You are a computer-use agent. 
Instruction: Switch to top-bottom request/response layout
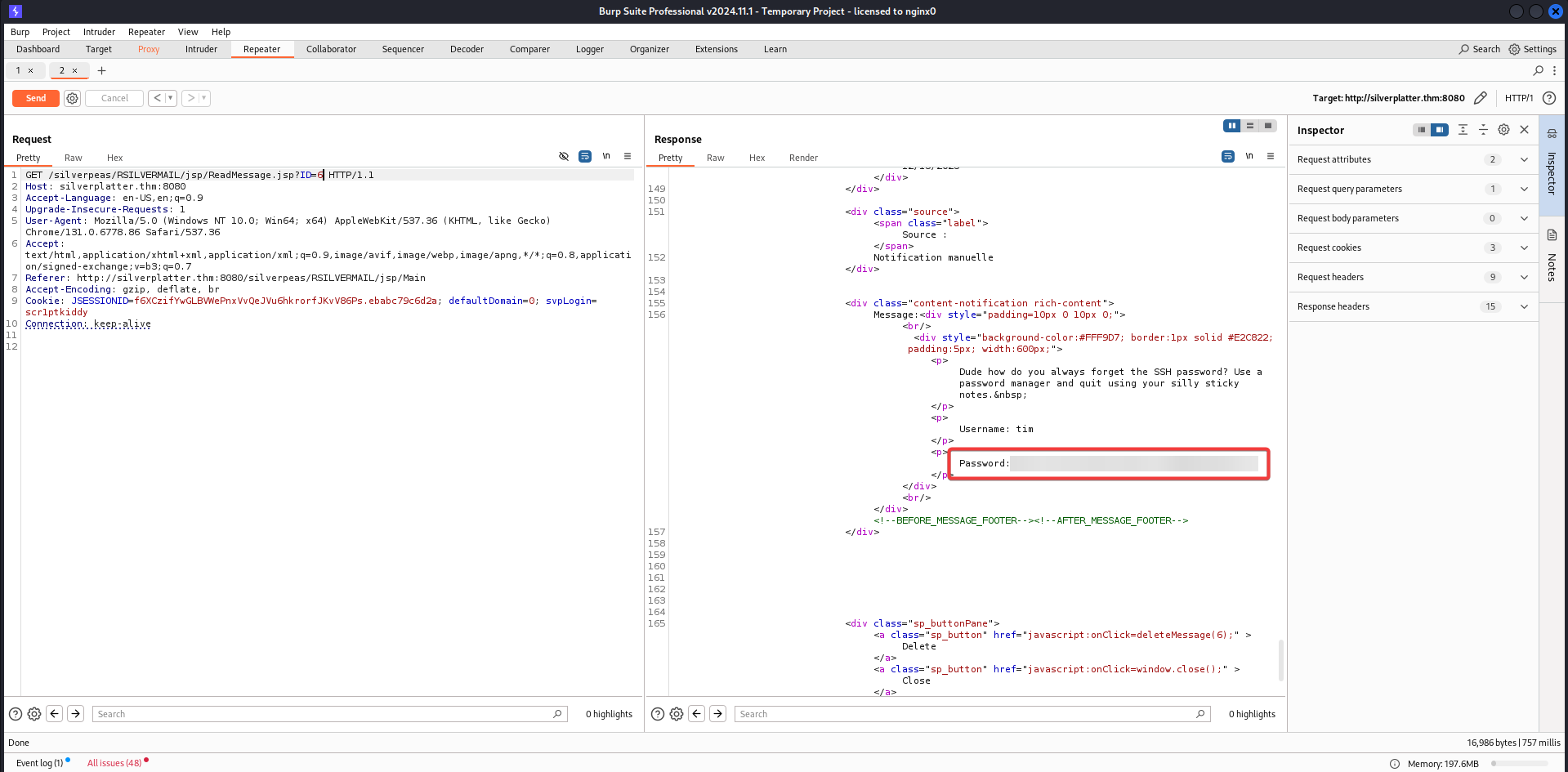click(x=1249, y=126)
